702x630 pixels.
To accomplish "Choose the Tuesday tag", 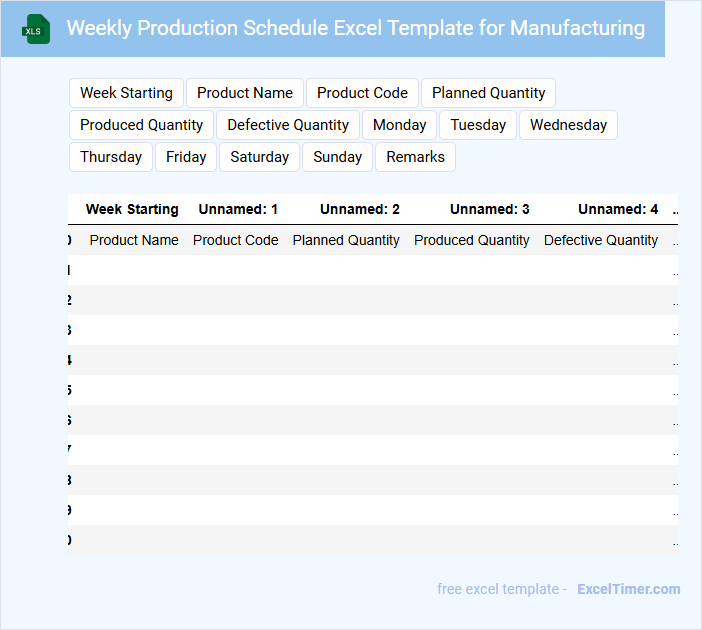I will click(x=478, y=125).
